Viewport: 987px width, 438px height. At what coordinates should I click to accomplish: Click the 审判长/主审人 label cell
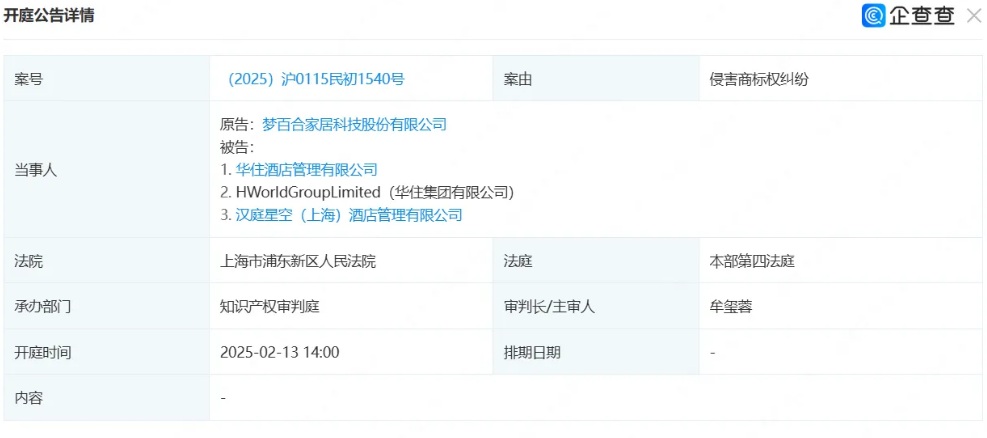595,306
